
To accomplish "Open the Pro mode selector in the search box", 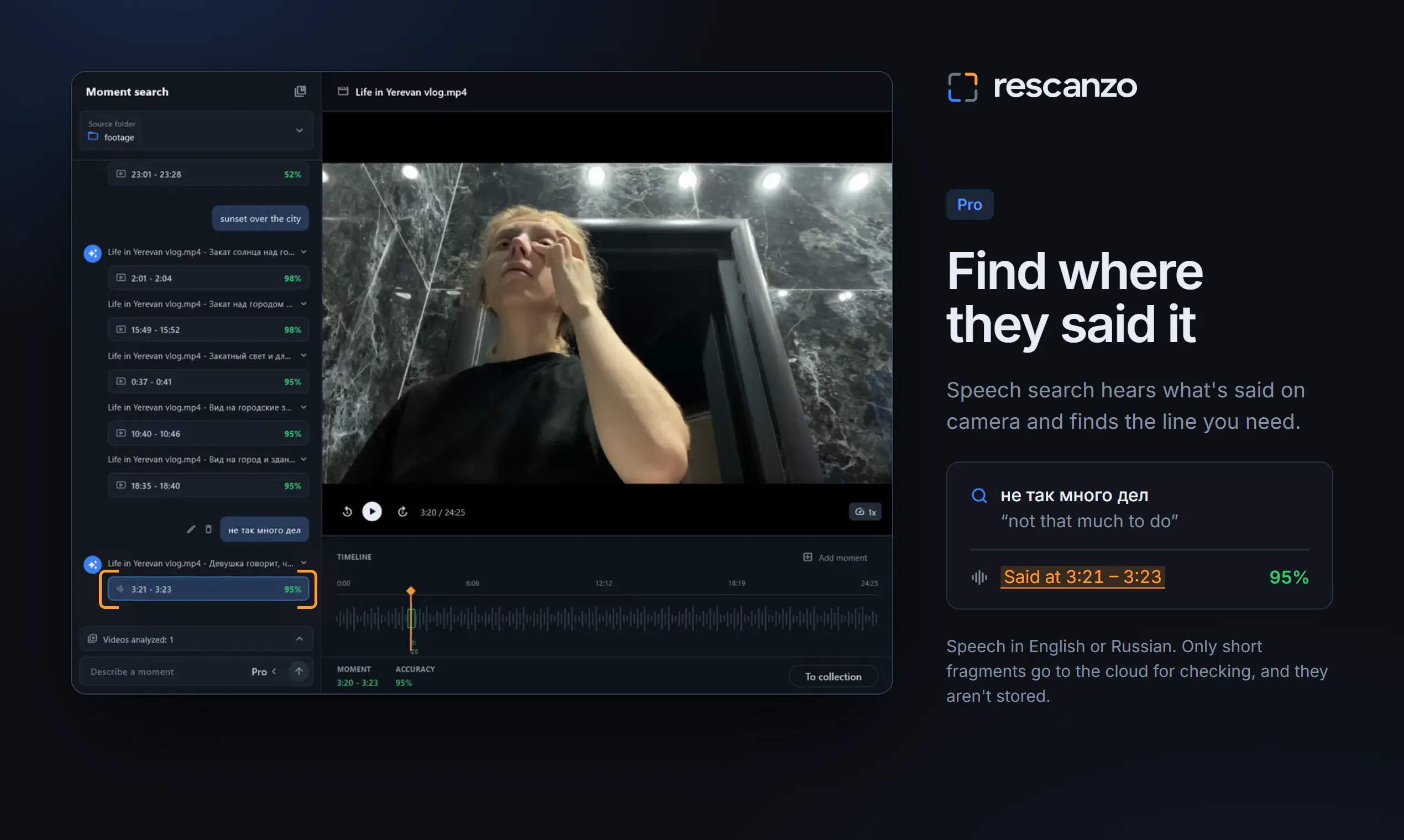I will (264, 672).
